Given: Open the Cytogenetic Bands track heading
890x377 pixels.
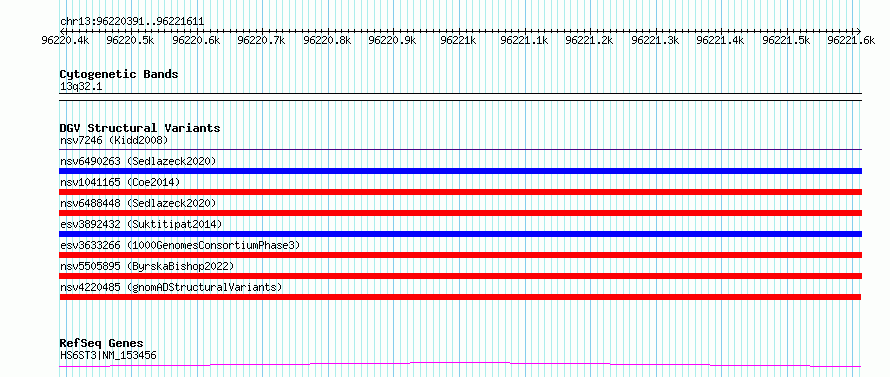Looking at the screenshot, I should 119,74.
